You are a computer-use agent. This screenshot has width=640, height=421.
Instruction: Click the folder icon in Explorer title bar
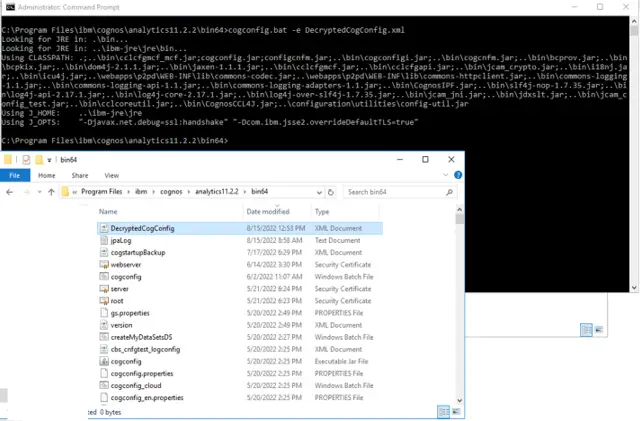(8, 160)
